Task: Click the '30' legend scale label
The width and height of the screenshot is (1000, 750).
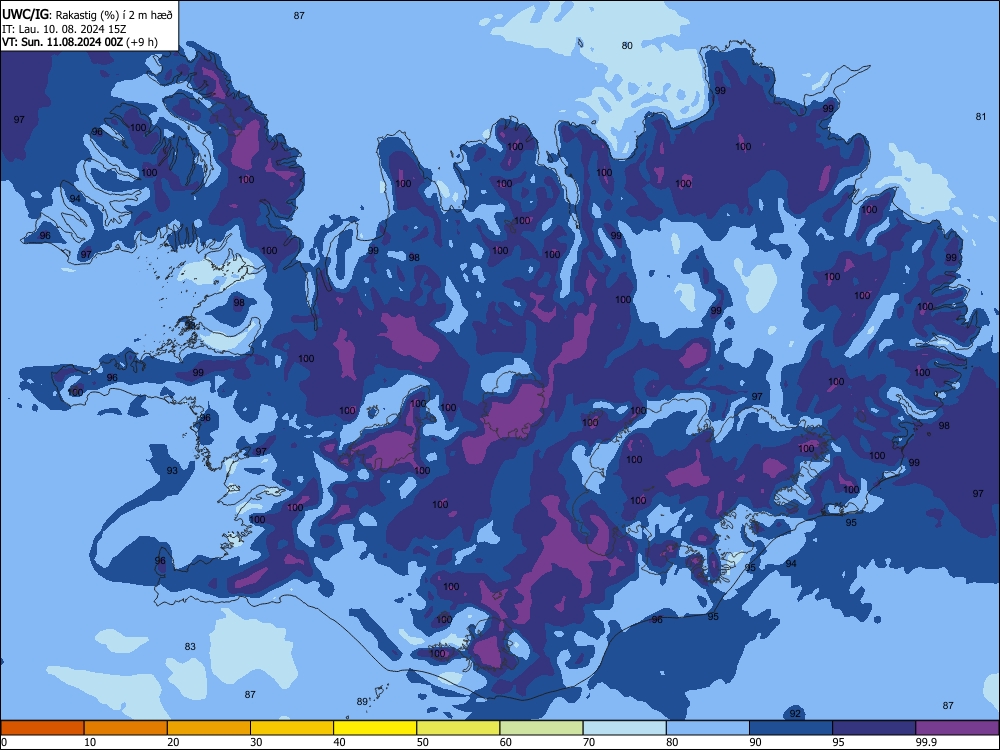Action: pos(256,742)
